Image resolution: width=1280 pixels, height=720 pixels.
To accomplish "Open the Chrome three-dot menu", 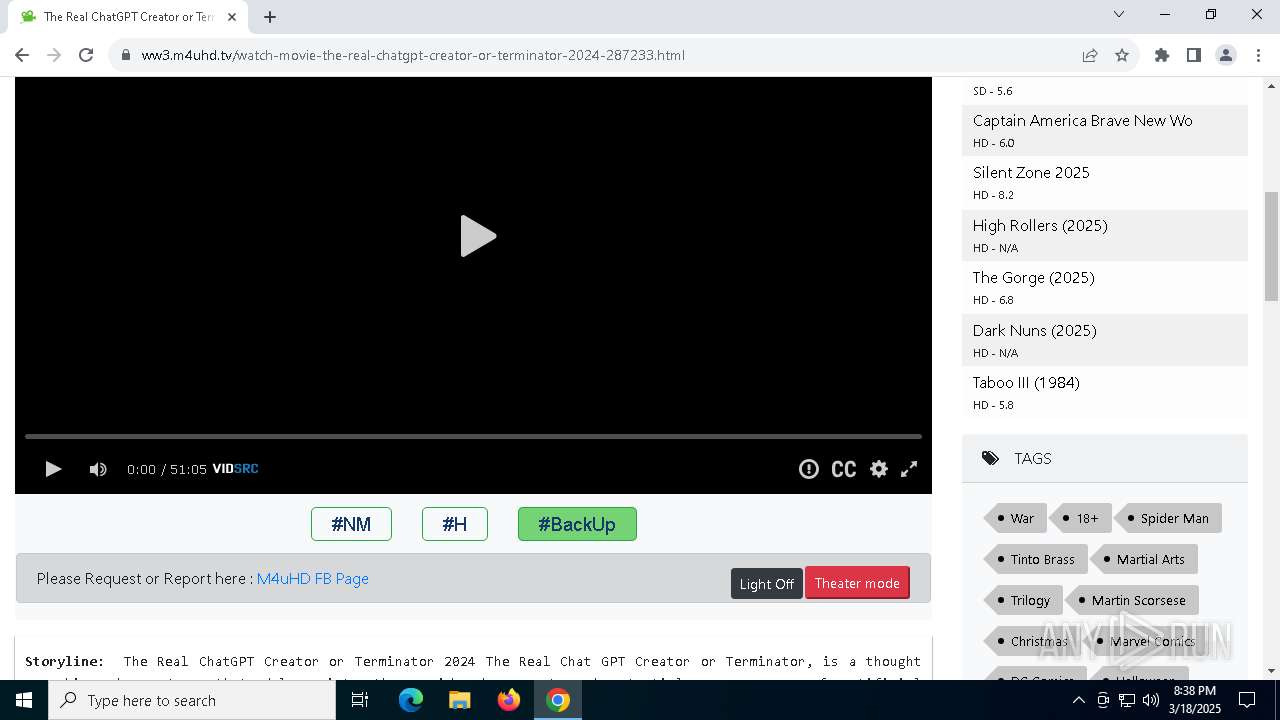I will (1258, 55).
